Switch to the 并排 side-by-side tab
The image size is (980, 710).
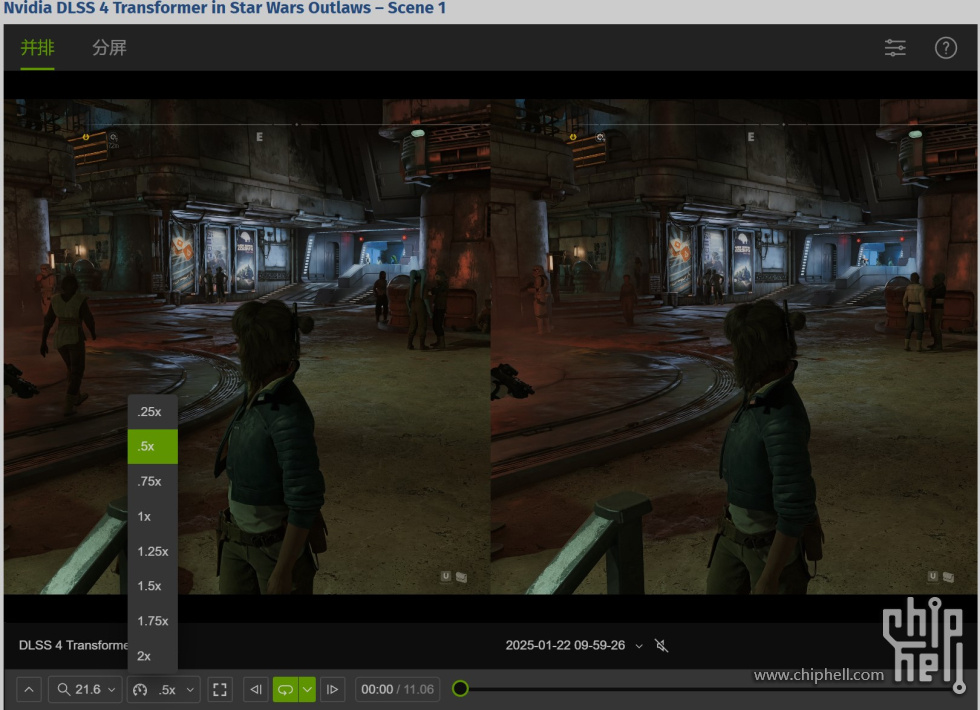click(38, 48)
